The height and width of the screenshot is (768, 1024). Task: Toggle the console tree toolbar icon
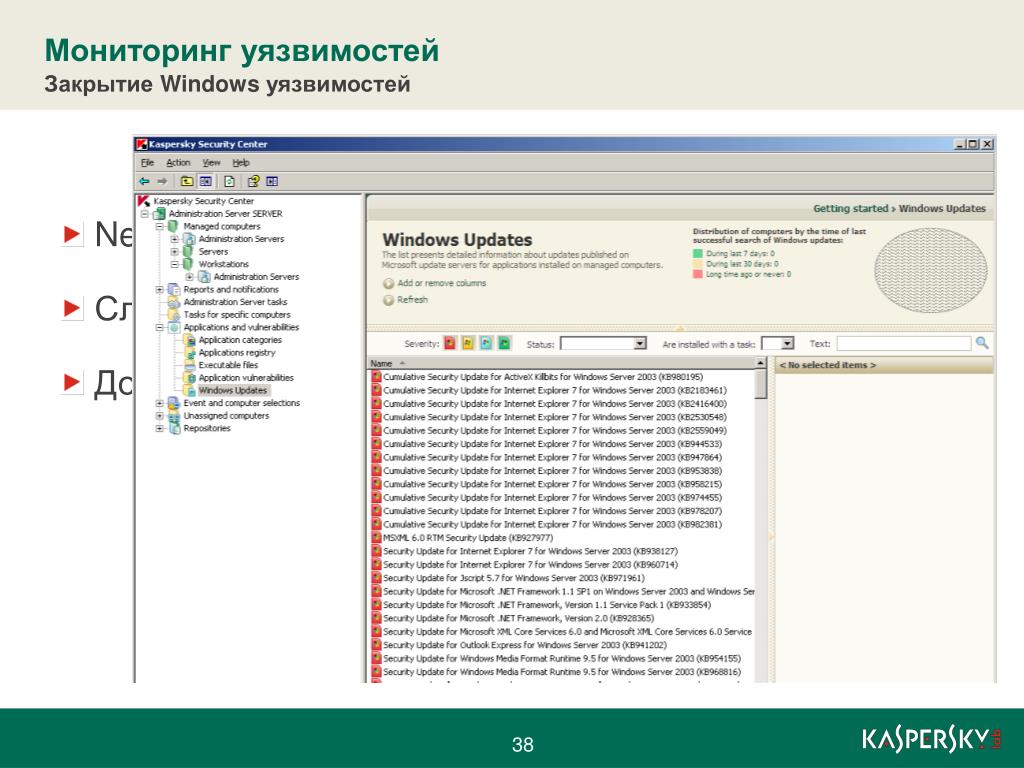coord(206,182)
